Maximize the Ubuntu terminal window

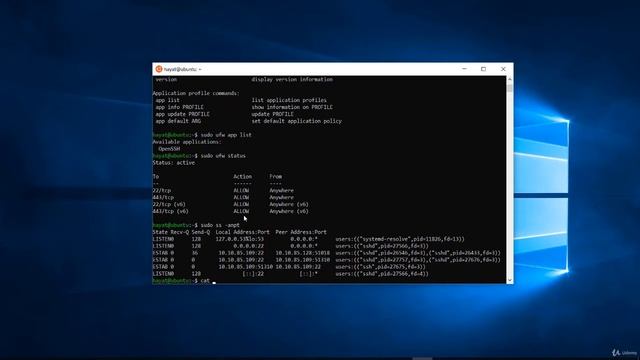483,69
